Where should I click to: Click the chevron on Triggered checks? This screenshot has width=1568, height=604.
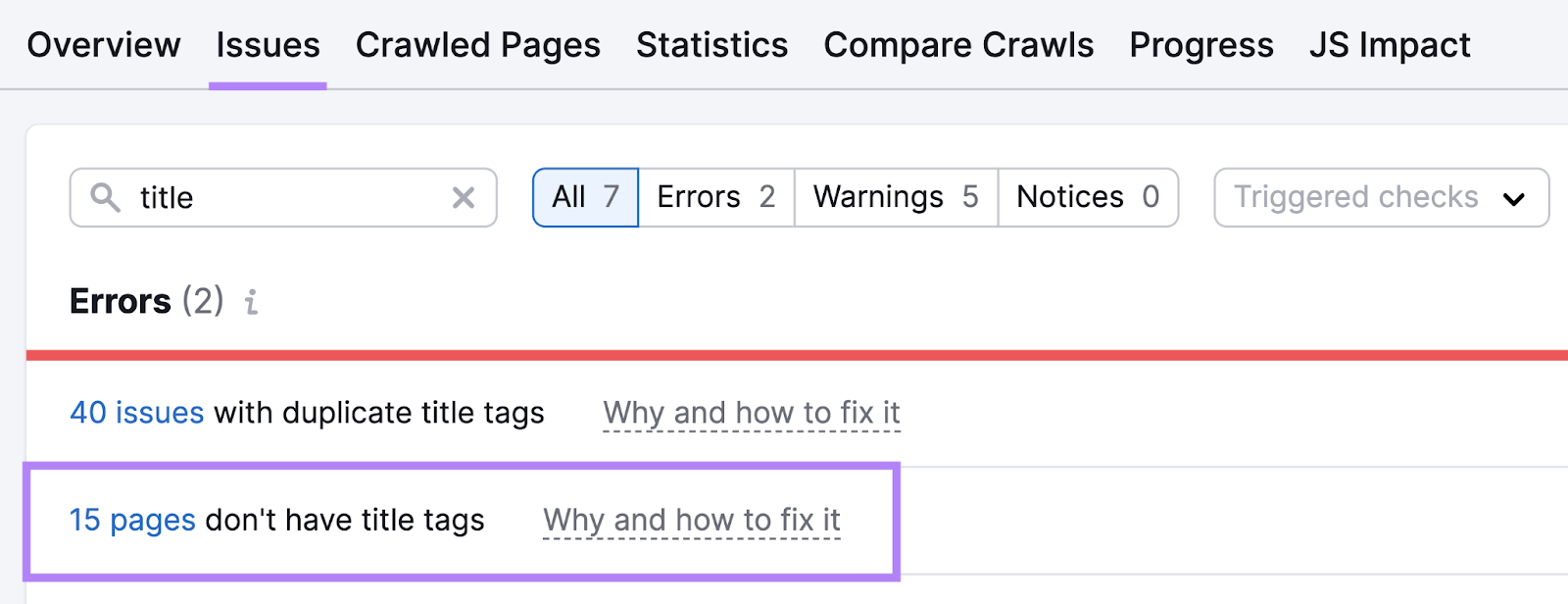point(1515,198)
